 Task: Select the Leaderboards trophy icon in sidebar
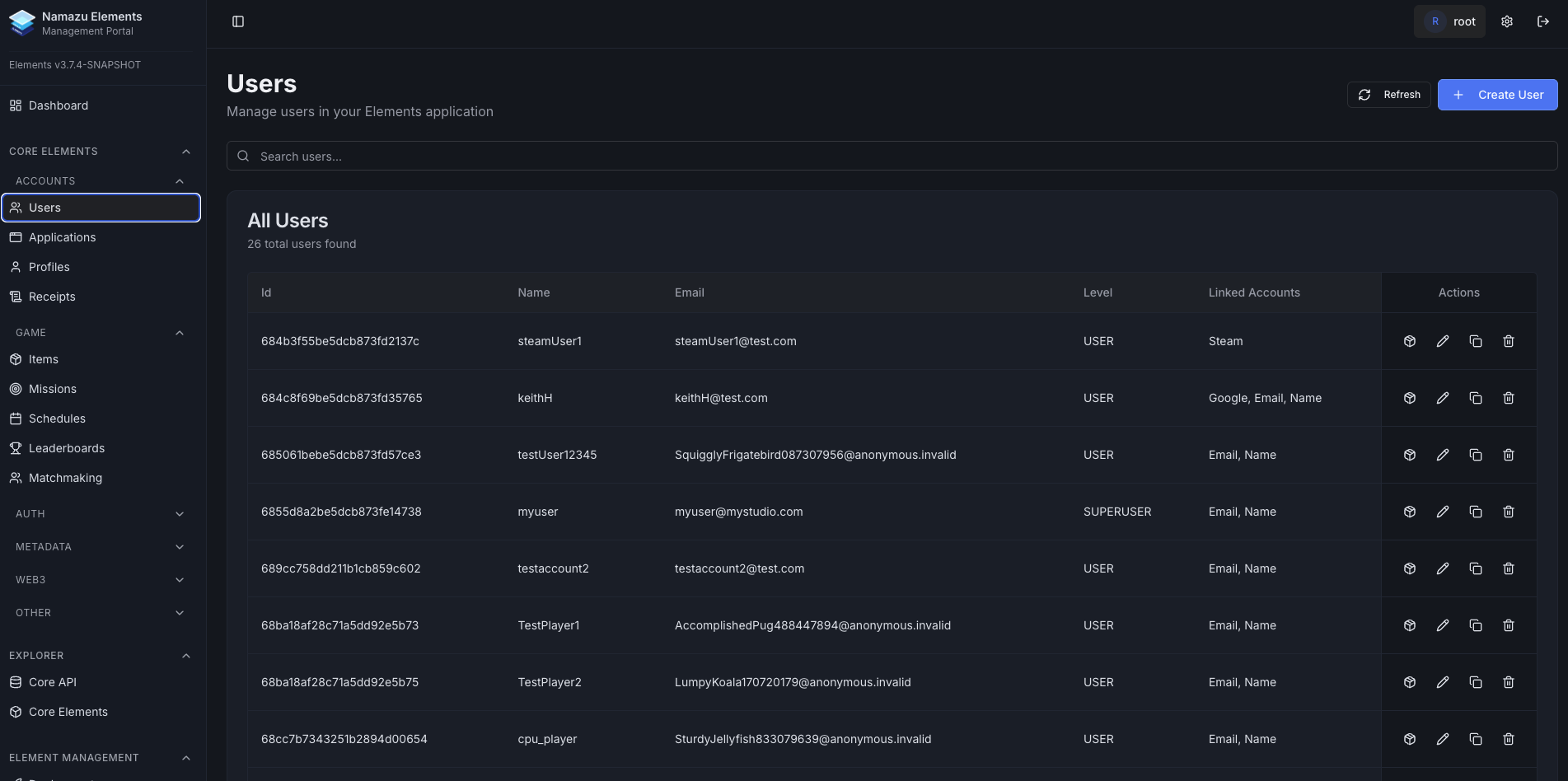pos(15,447)
